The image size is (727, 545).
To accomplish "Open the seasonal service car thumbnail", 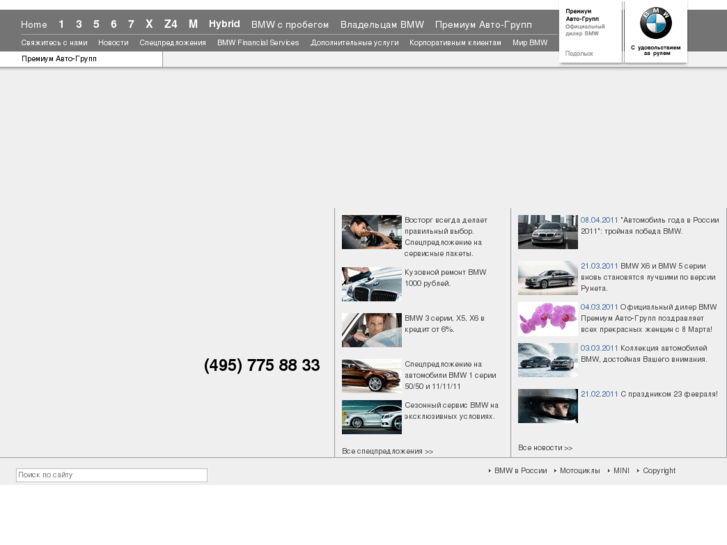I will click(372, 417).
